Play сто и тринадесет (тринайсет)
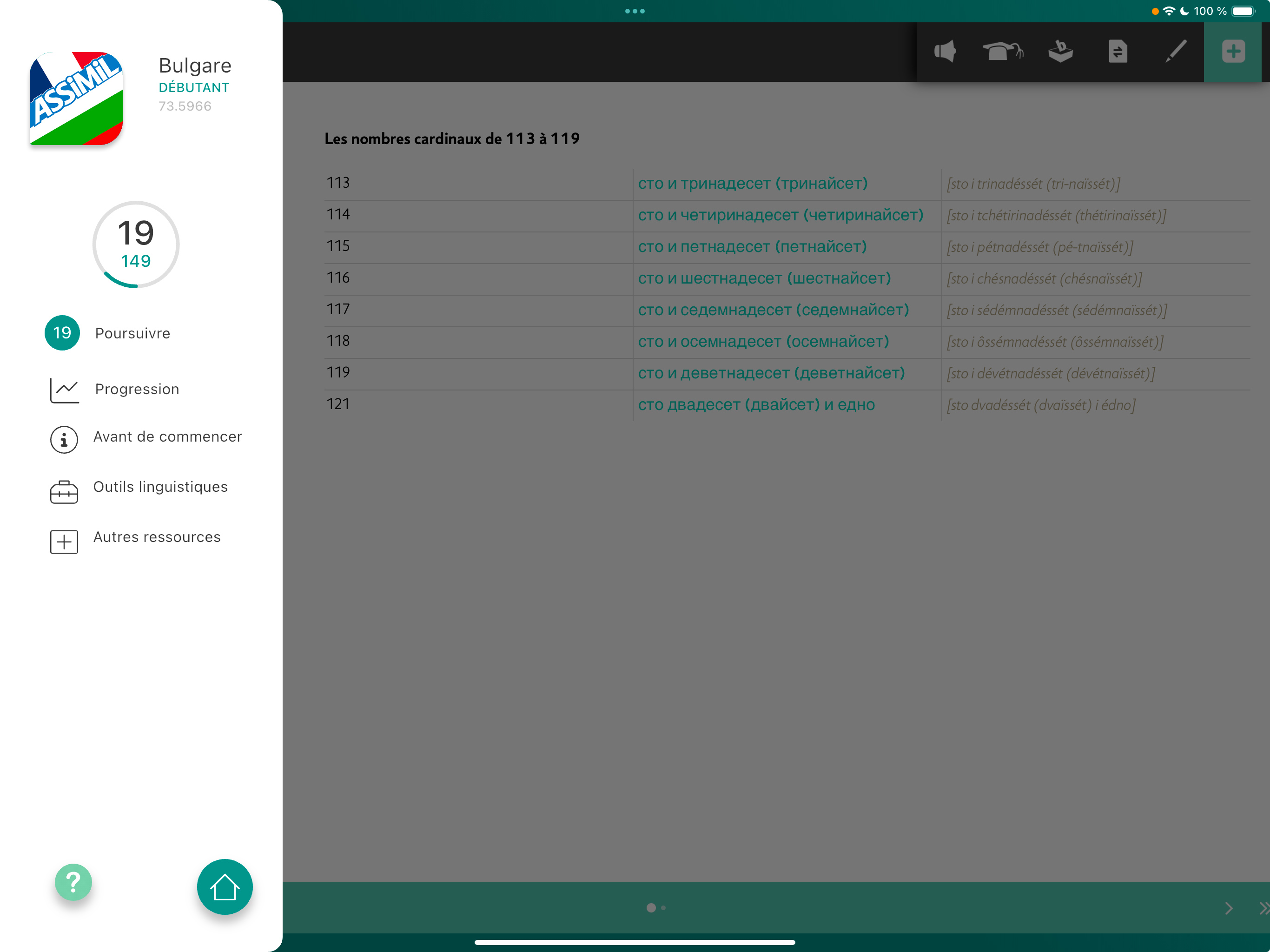Viewport: 1270px width, 952px height. 753,184
